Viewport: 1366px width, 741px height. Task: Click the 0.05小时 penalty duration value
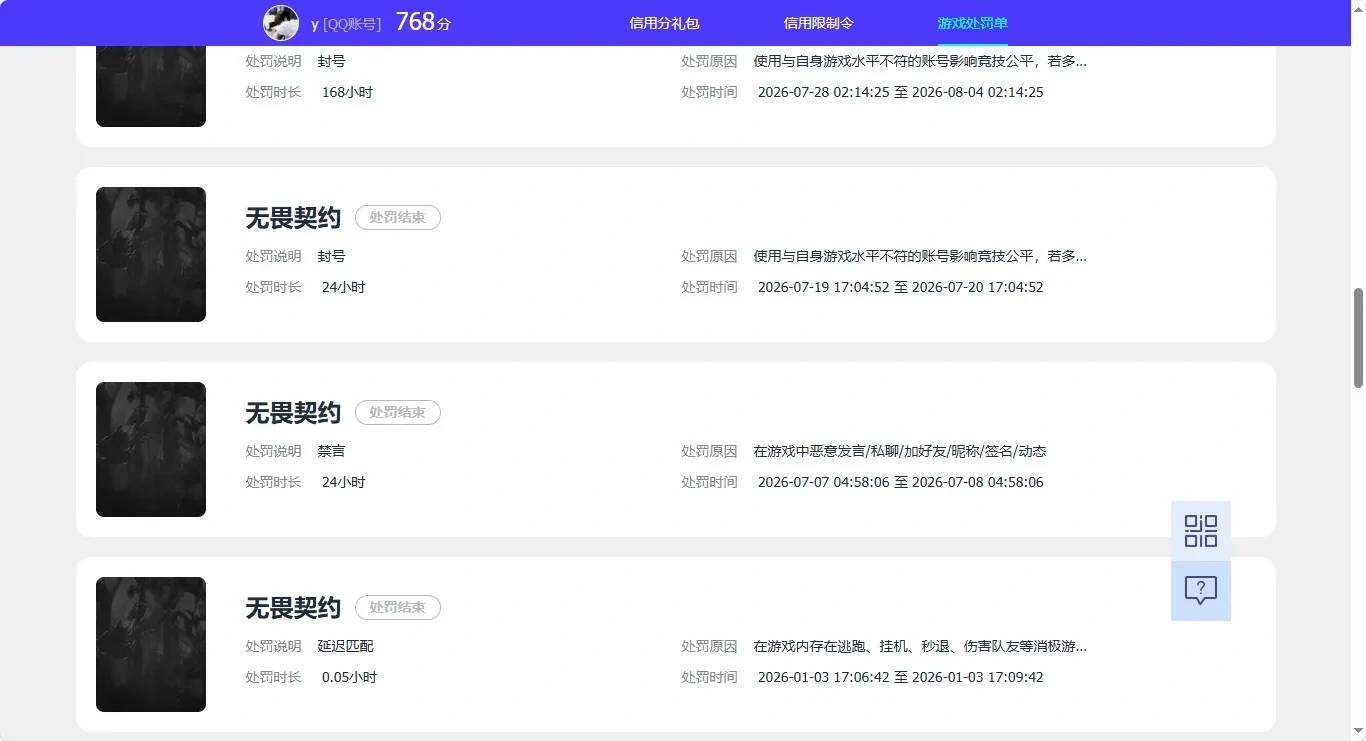349,677
